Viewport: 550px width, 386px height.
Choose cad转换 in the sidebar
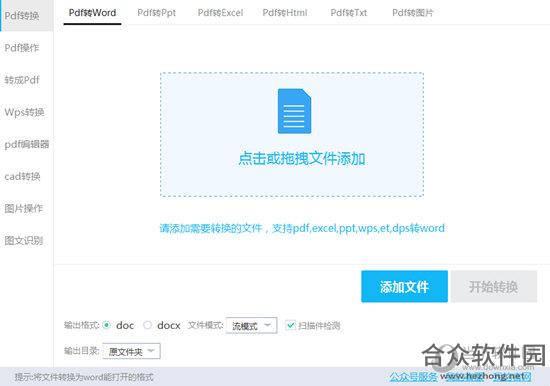[x=22, y=176]
